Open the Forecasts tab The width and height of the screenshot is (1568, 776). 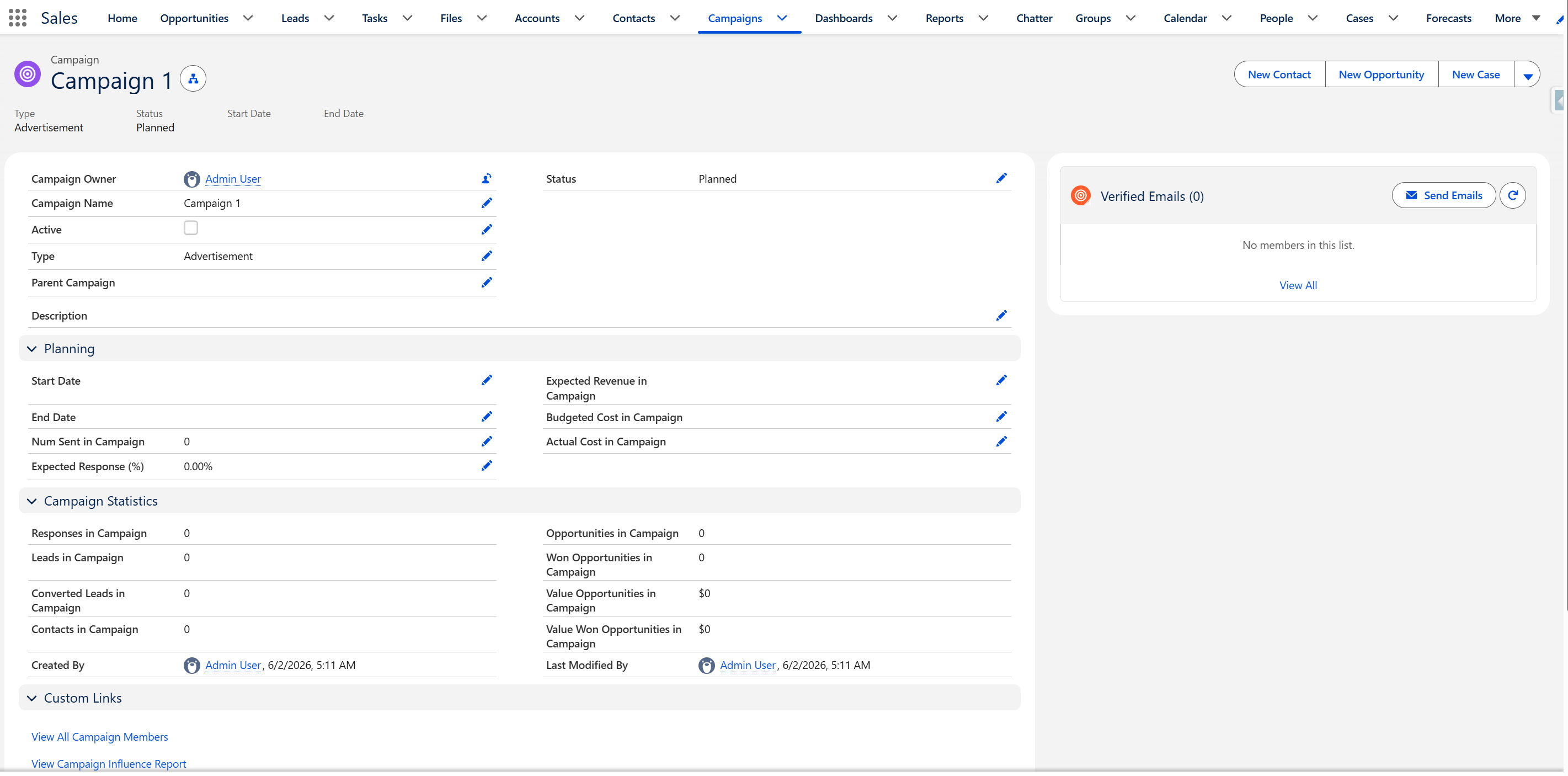1449,18
